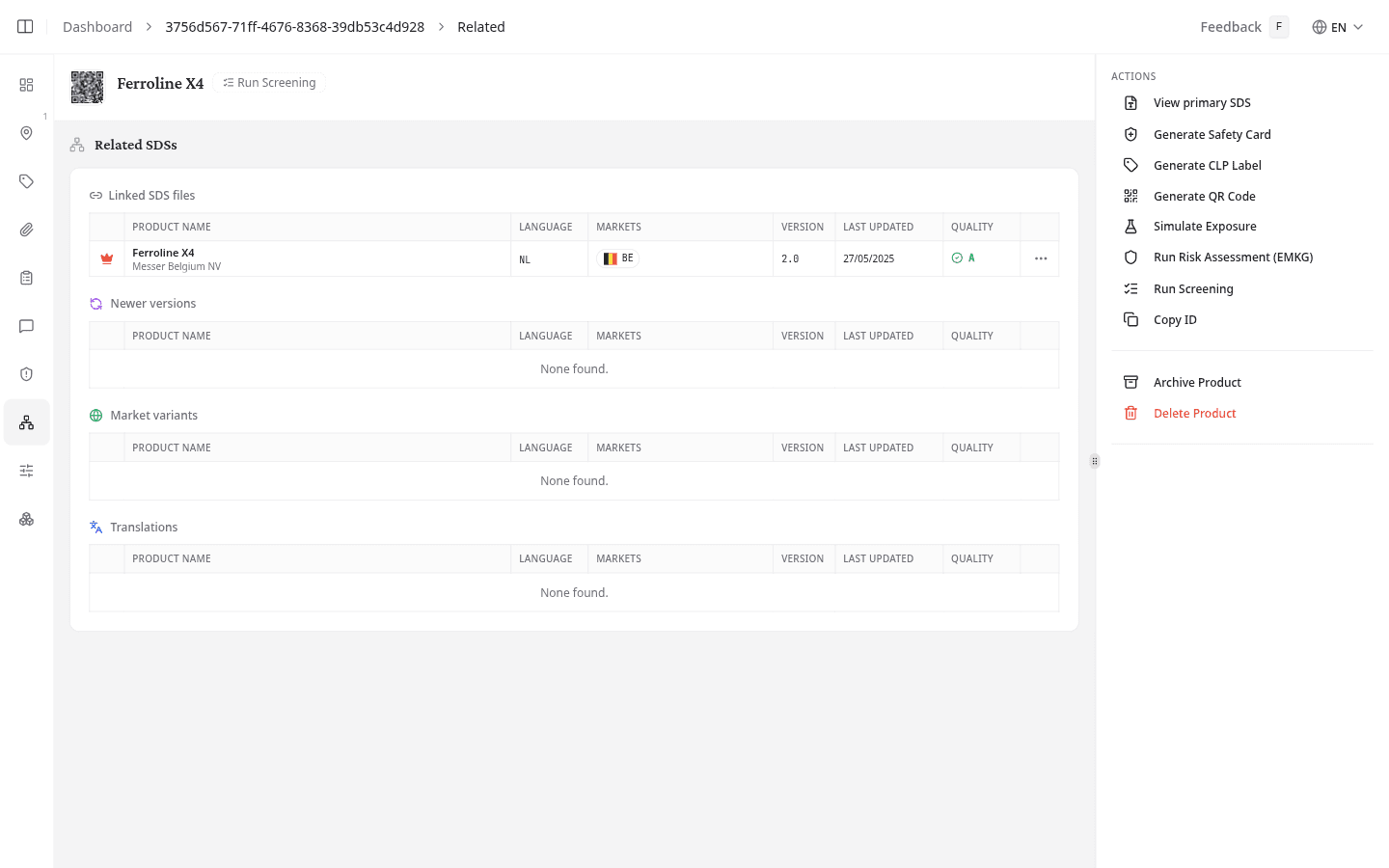Click the Generate Safety Card shield icon

(1130, 135)
